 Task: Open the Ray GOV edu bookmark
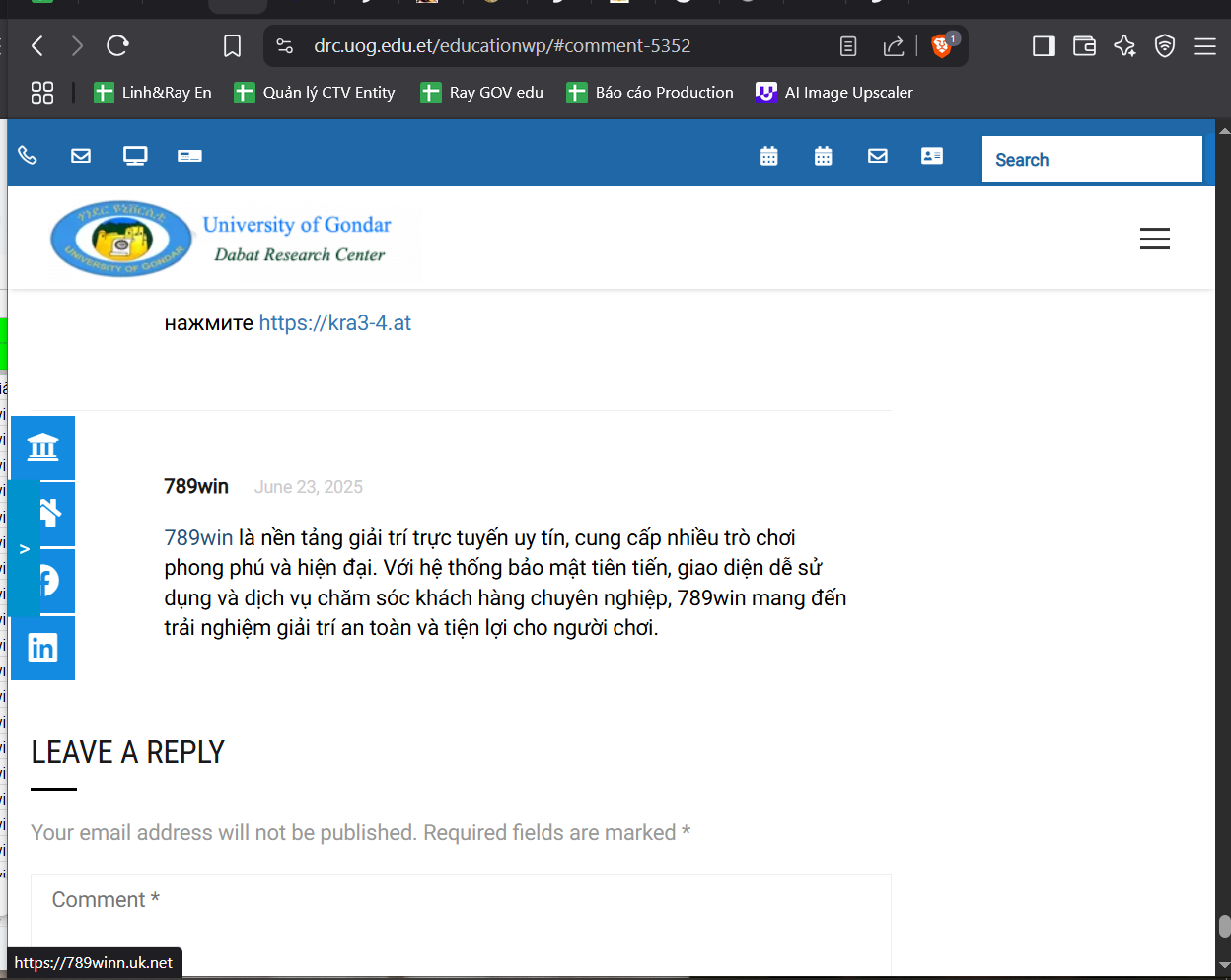pos(481,93)
